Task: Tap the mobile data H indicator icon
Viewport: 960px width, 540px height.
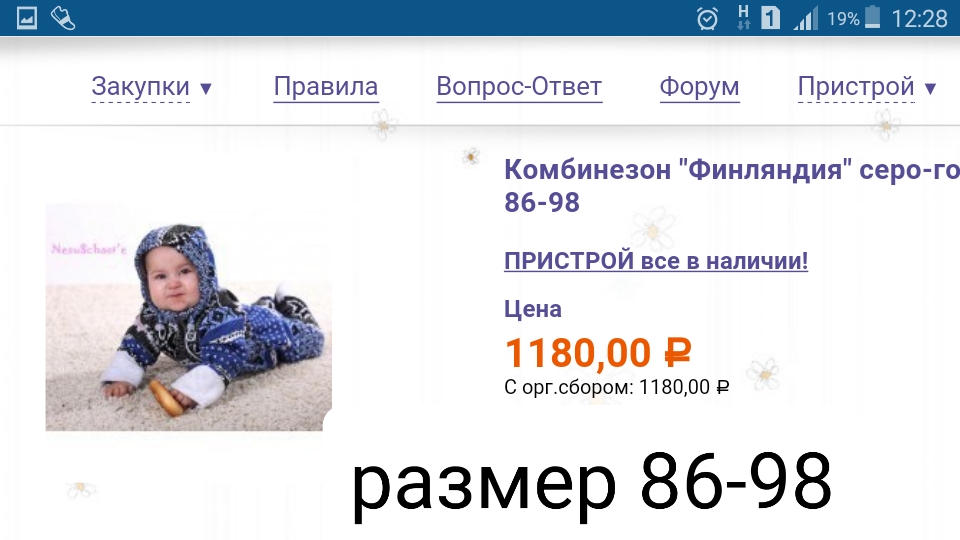Action: click(x=743, y=18)
